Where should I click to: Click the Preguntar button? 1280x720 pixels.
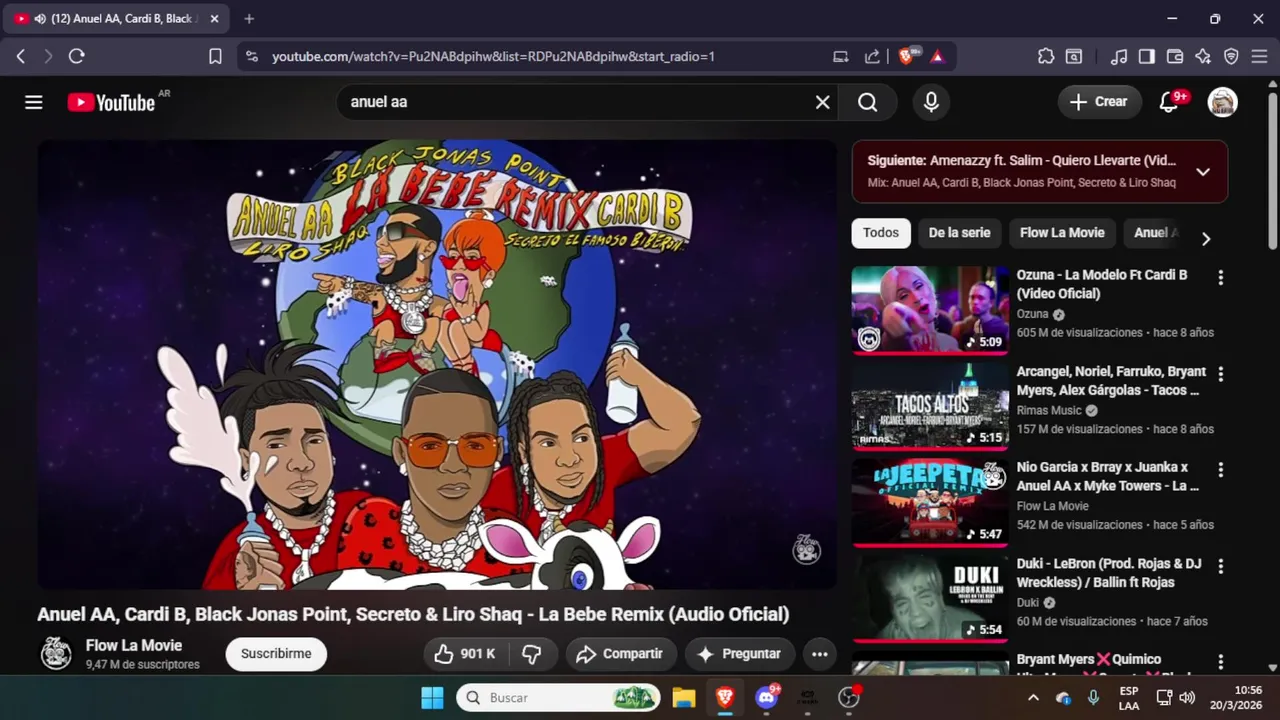pyautogui.click(x=739, y=654)
